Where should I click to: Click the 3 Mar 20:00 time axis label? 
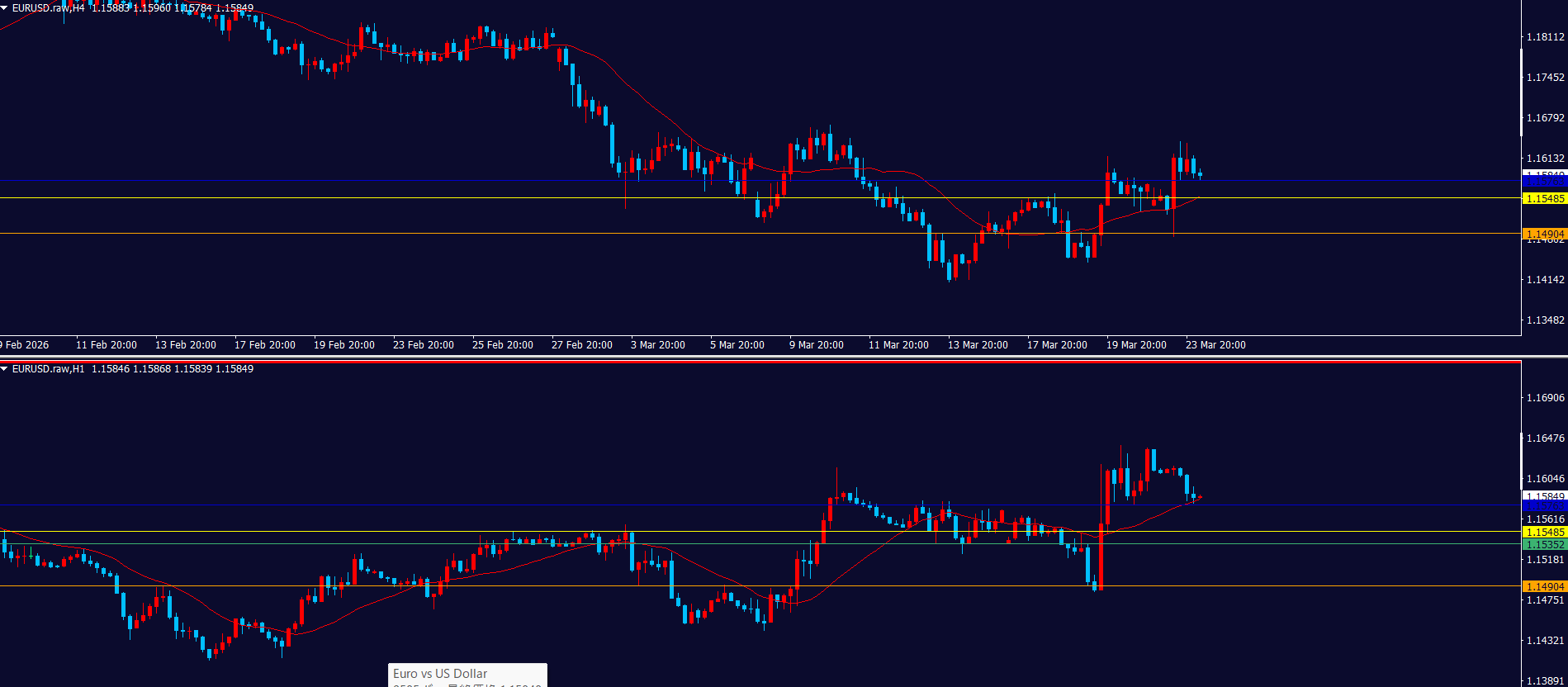tap(657, 345)
